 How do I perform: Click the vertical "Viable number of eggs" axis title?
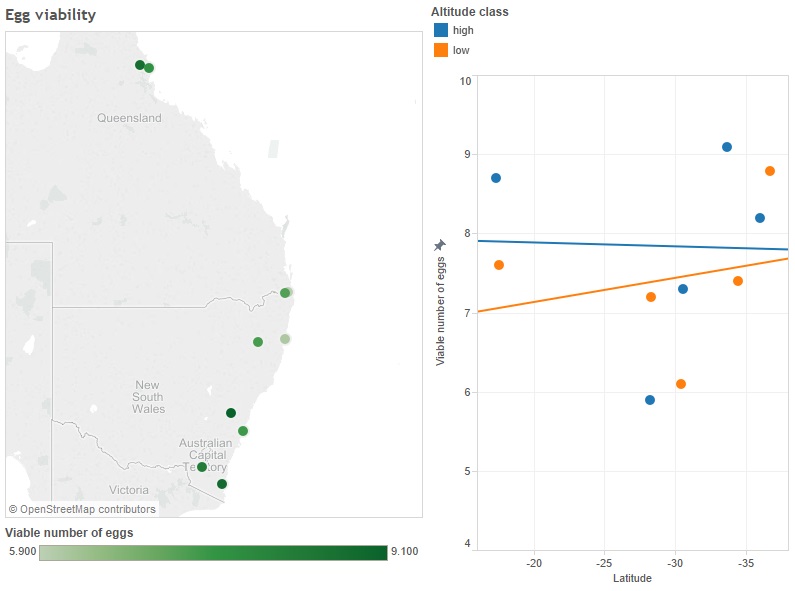click(x=441, y=311)
